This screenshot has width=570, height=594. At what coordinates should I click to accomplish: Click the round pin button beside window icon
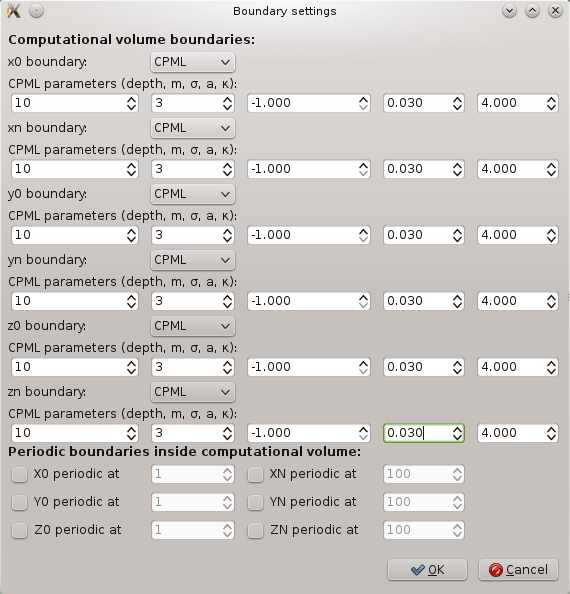(36, 11)
